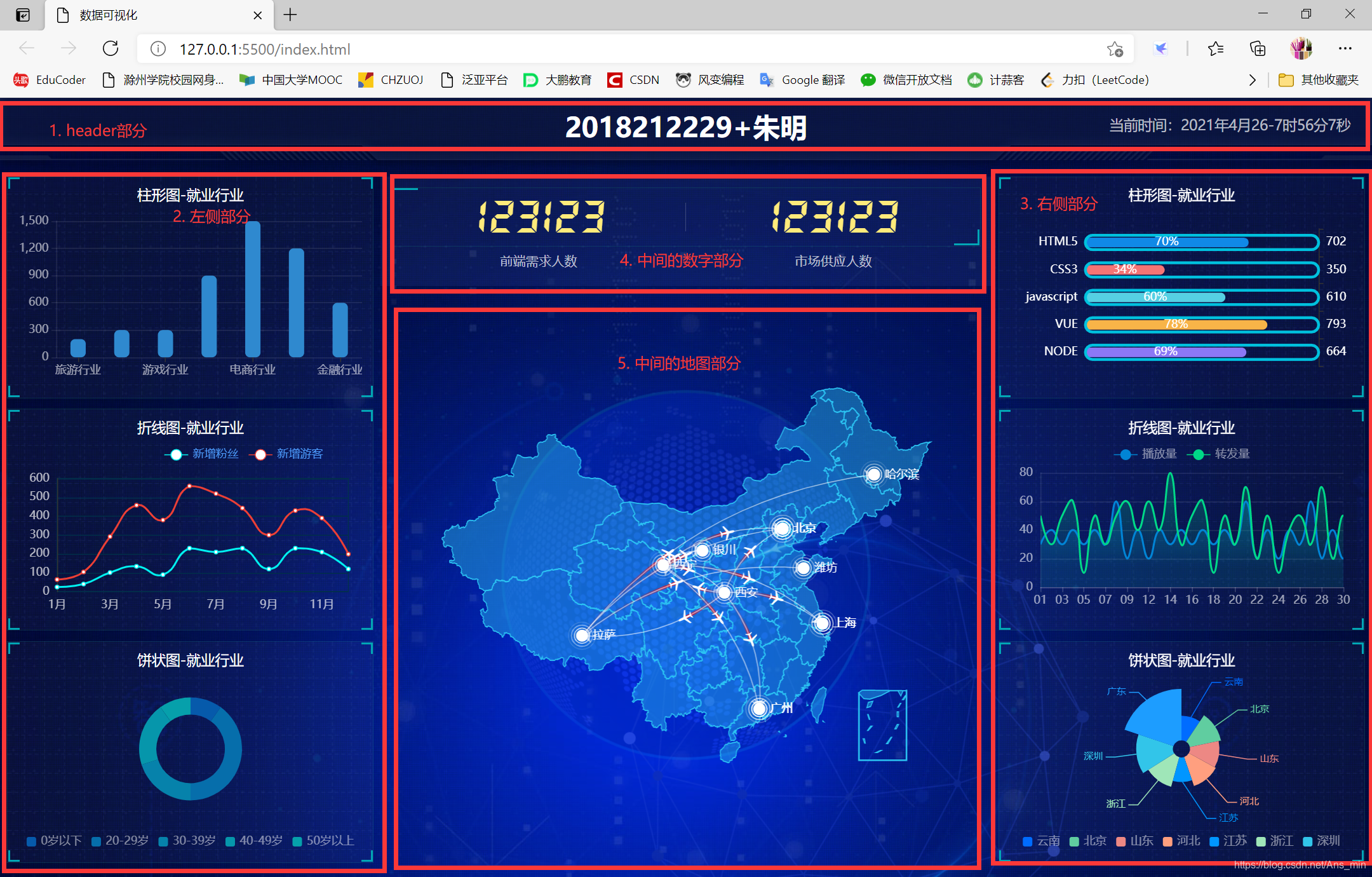1372x877 pixels.
Task: Toggle the 新增粉丝 legend in line chart
Action: [201, 454]
